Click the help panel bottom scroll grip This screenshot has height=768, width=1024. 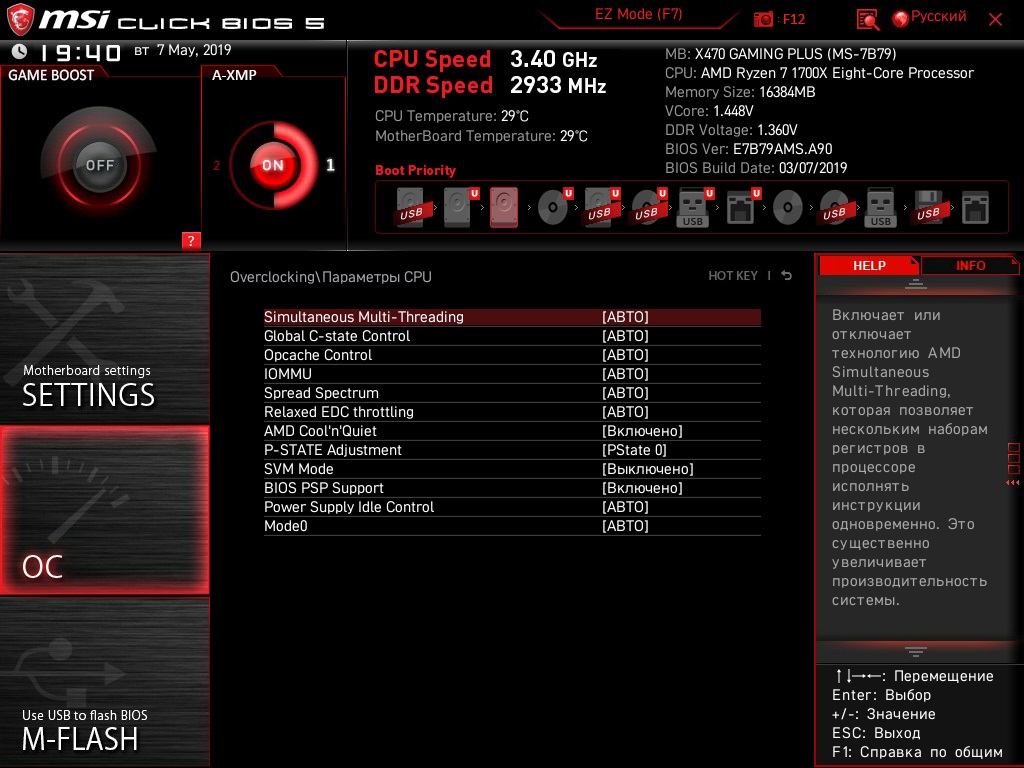[916, 651]
